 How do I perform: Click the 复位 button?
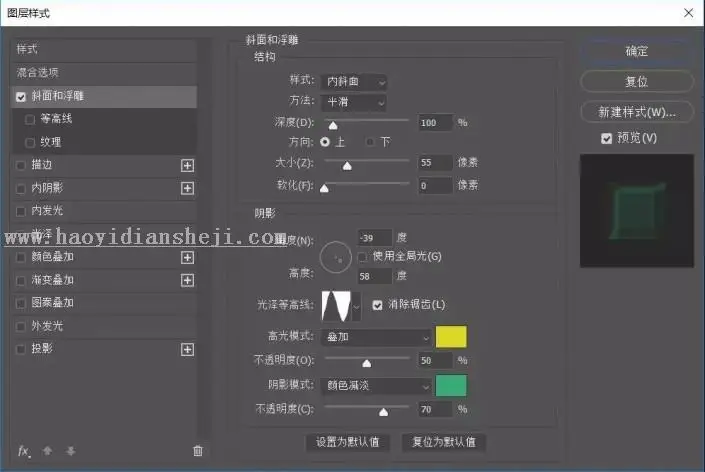[x=637, y=82]
